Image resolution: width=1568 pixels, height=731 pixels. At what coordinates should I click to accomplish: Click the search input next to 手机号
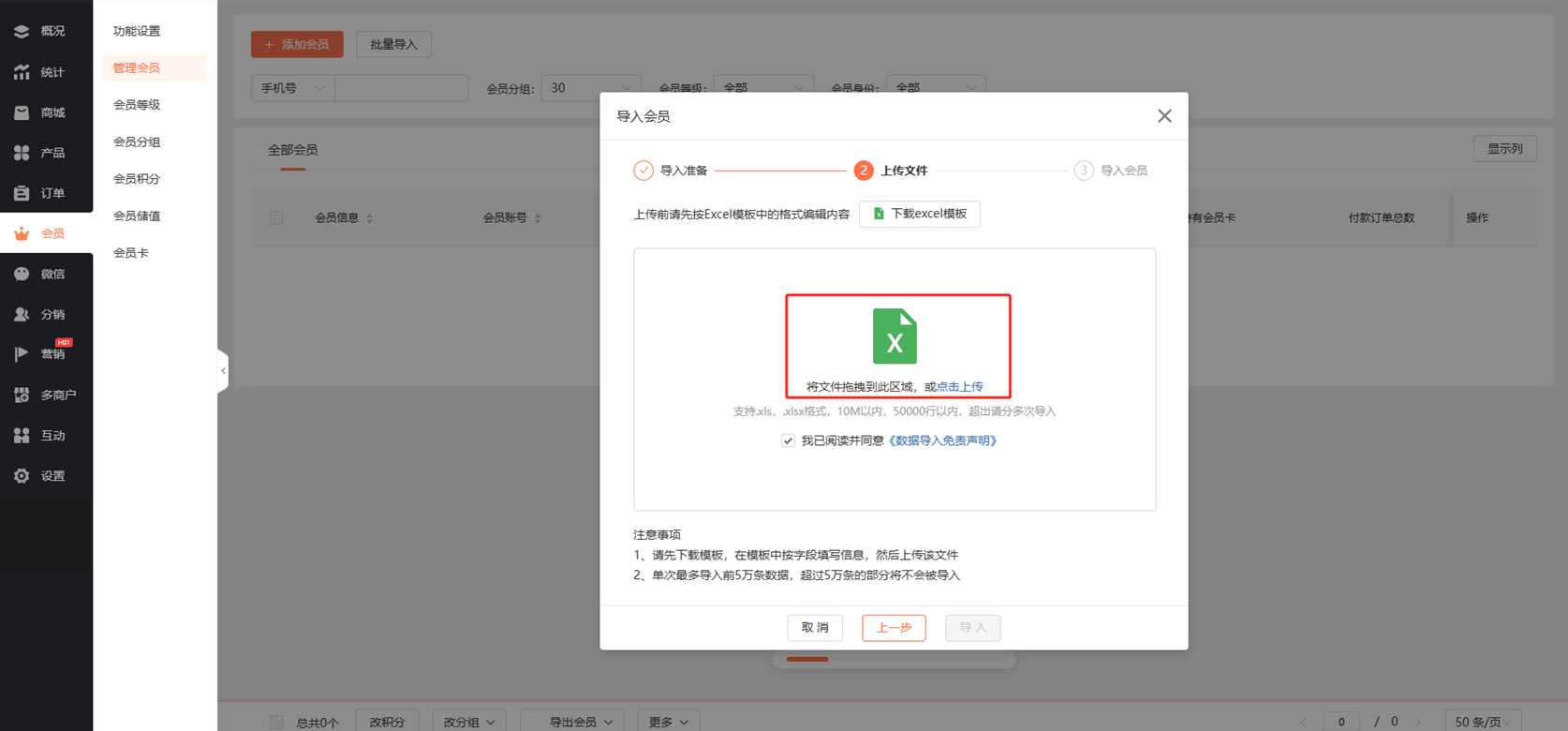(x=401, y=88)
